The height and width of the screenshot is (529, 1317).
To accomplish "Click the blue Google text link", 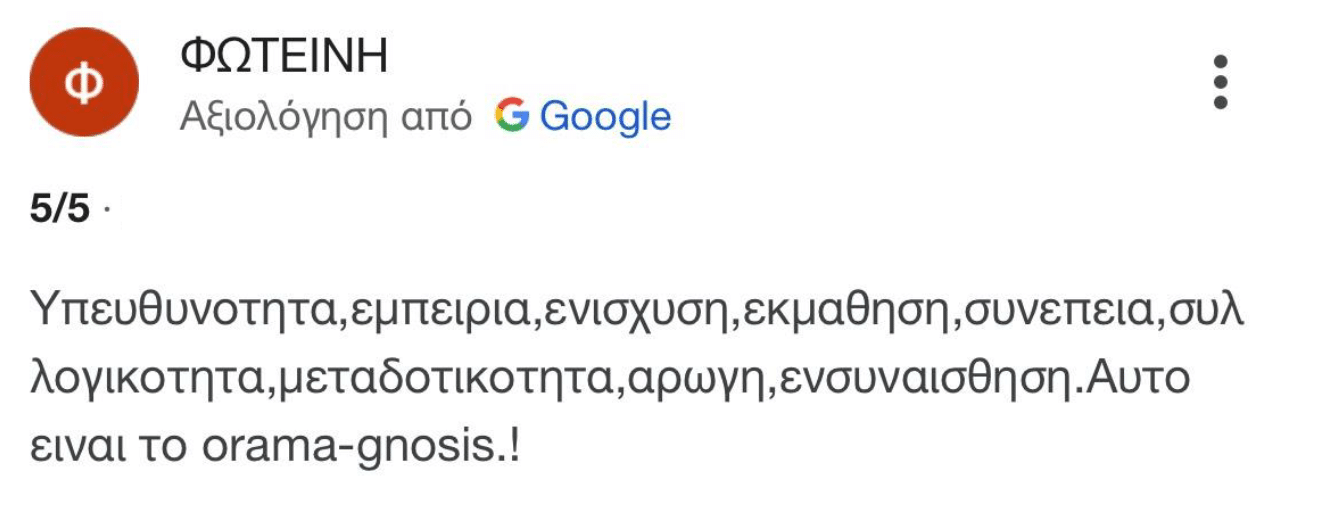I will pyautogui.click(x=605, y=117).
